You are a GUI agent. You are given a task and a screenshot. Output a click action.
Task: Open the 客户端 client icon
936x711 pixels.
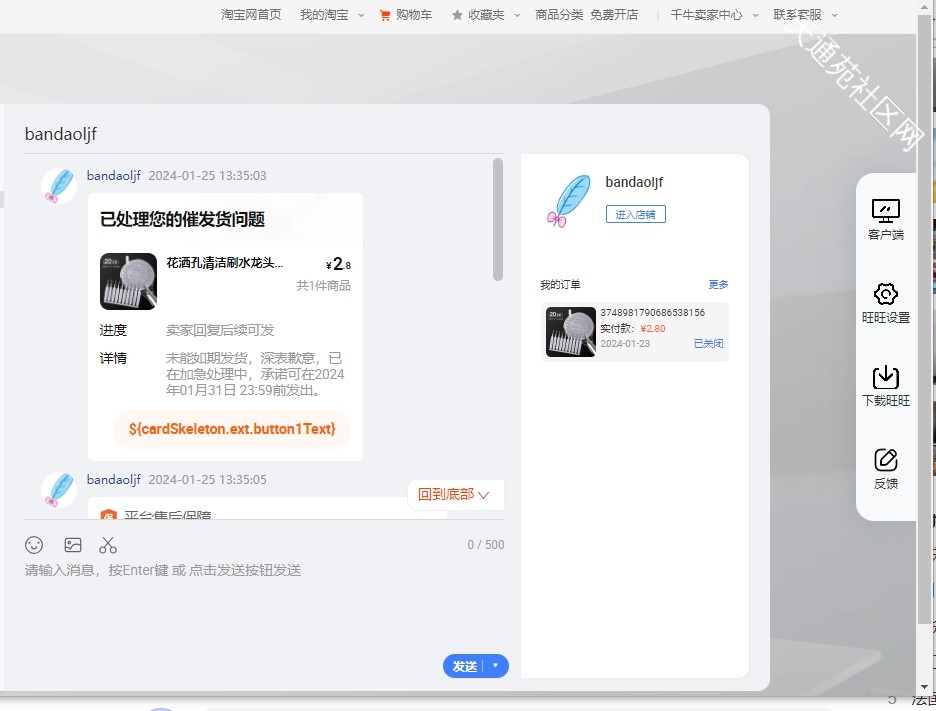[x=886, y=211]
